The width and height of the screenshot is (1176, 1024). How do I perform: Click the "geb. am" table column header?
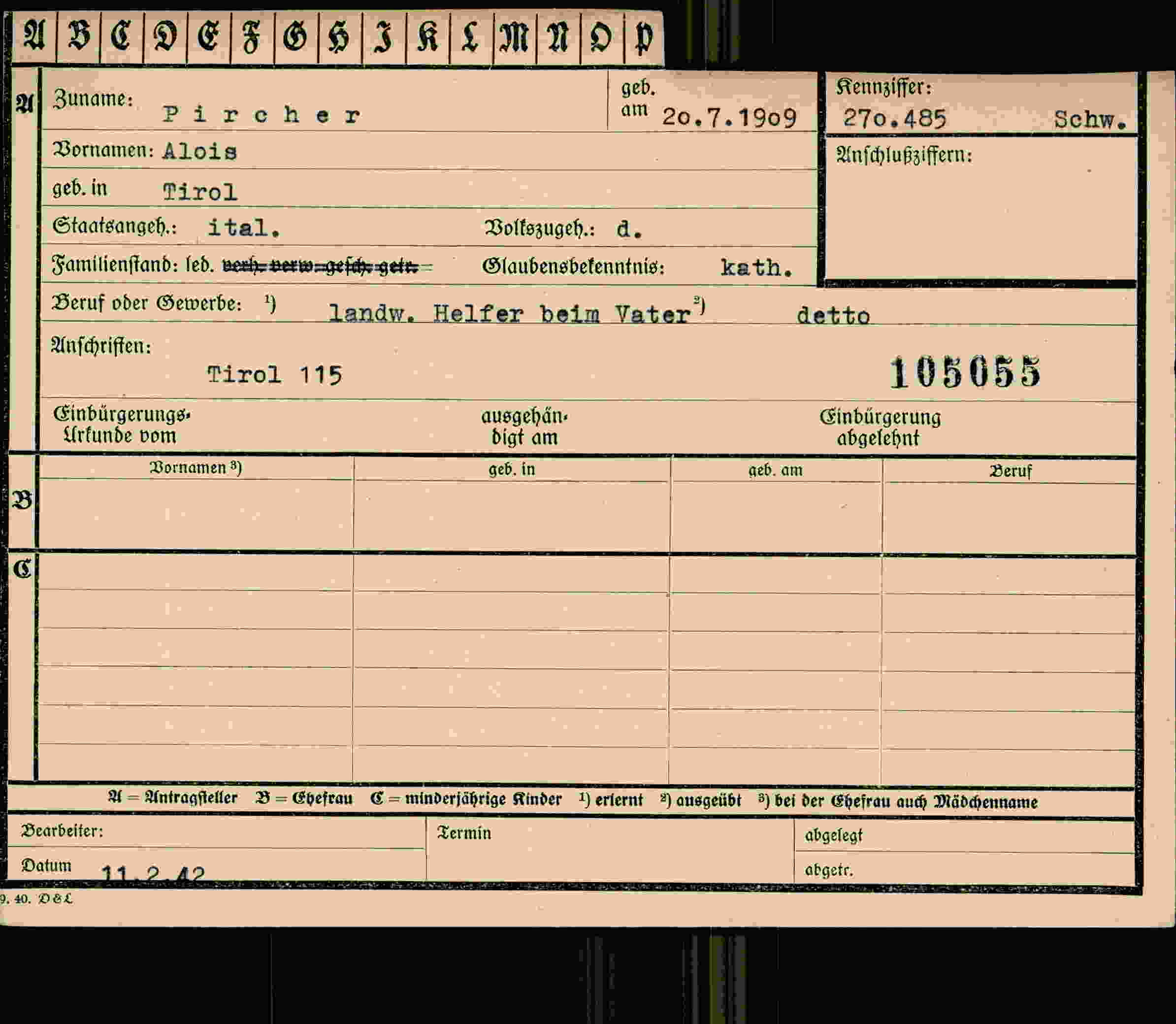(776, 470)
